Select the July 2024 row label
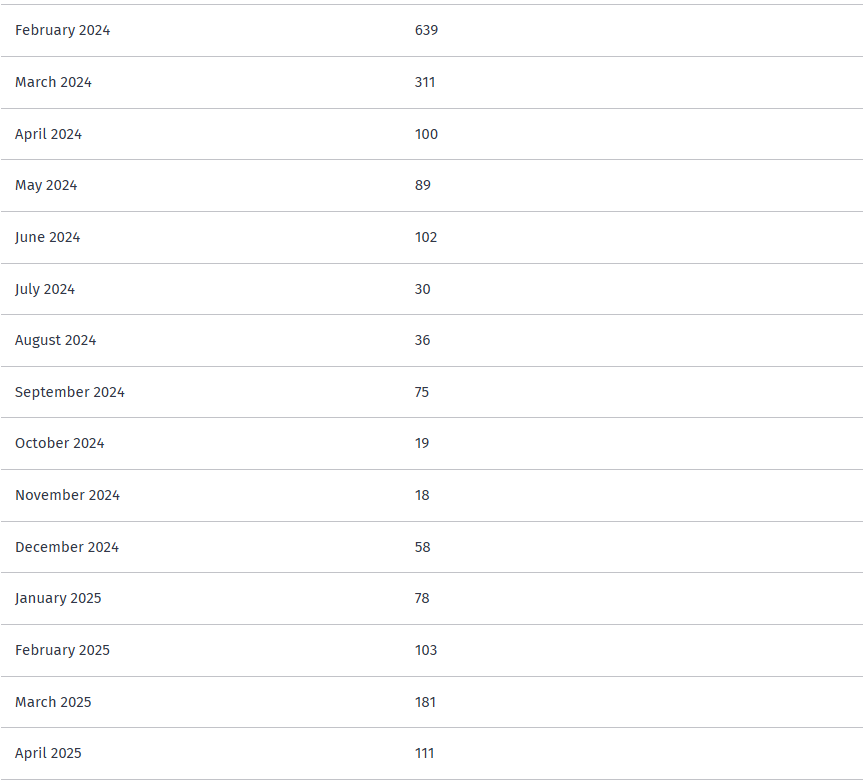Screen dimensions: 865x780 (x=45, y=289)
